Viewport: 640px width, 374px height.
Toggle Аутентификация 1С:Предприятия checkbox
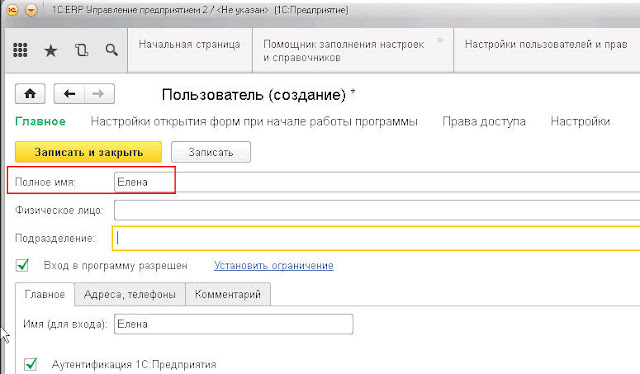31,364
